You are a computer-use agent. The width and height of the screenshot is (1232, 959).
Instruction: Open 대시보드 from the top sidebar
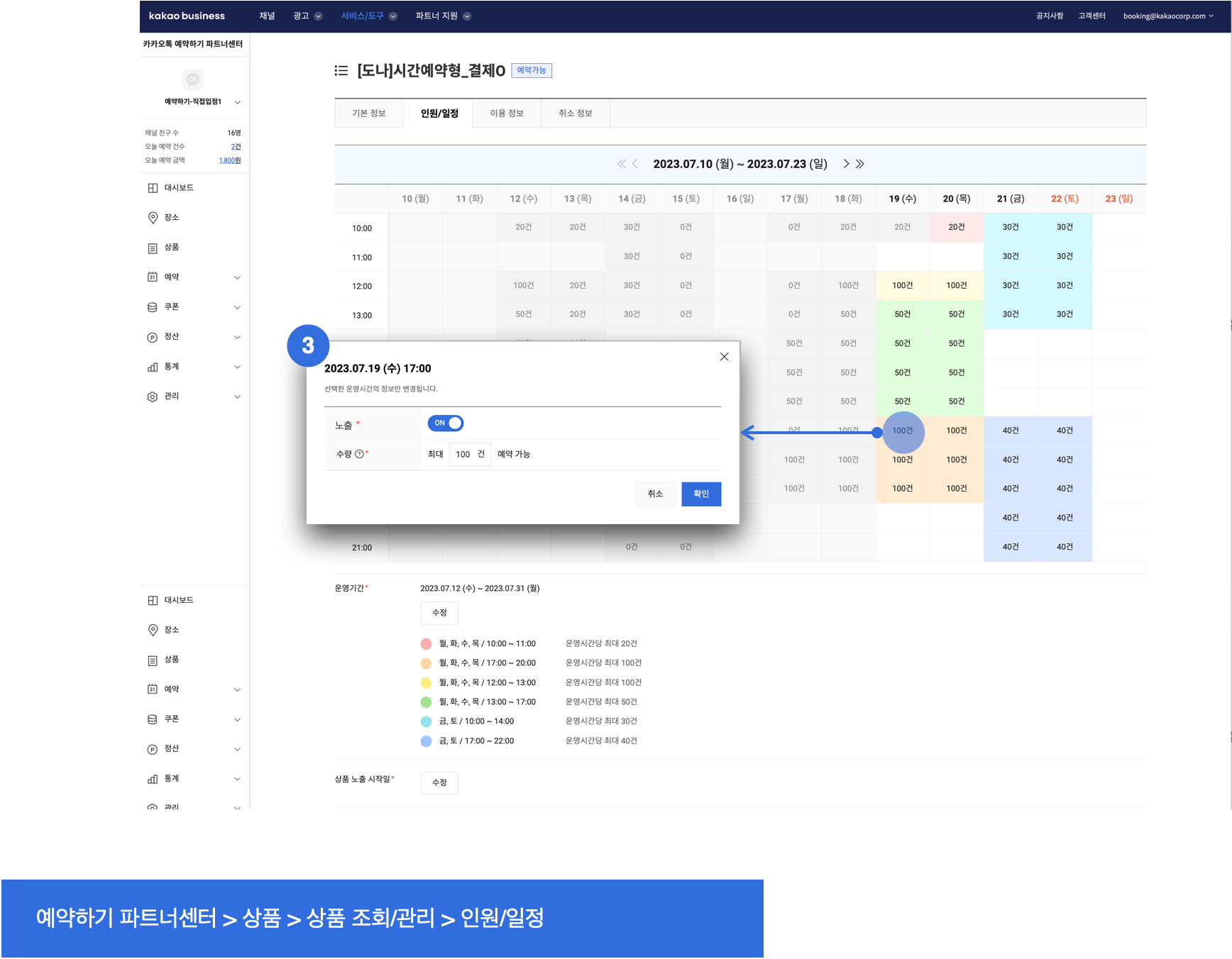(x=179, y=188)
